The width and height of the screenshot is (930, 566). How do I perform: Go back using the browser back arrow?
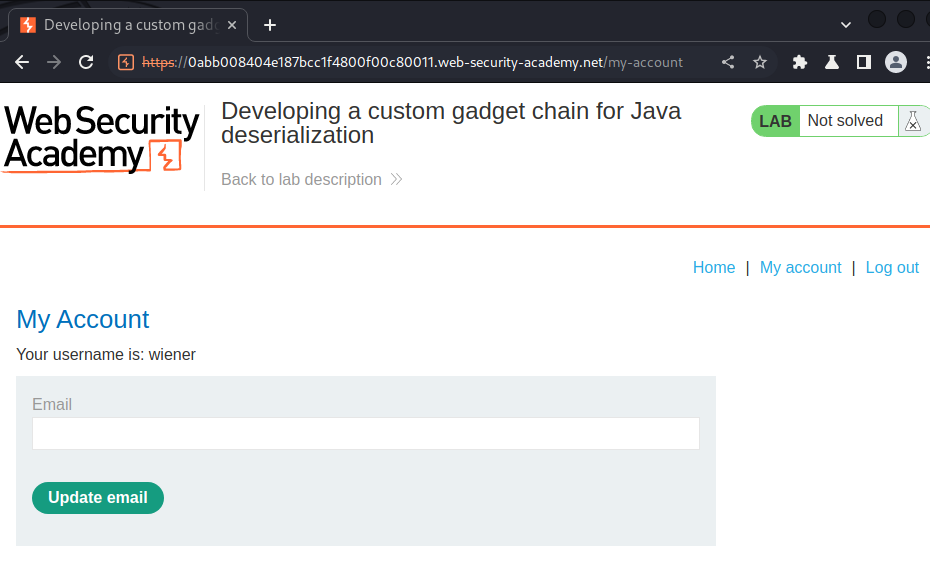coord(22,62)
